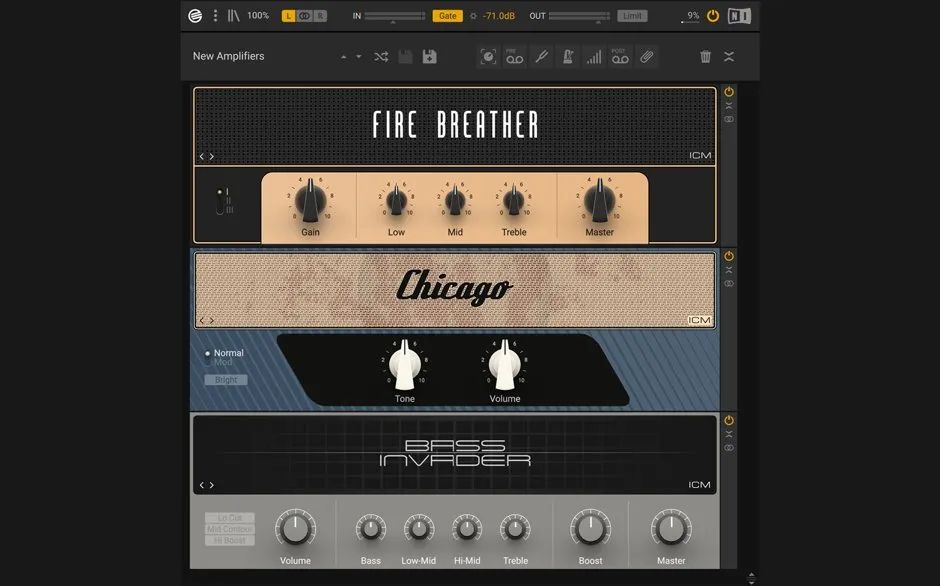This screenshot has height=586, width=940.
Task: Click the Native Instruments NI logo
Action: coord(739,16)
